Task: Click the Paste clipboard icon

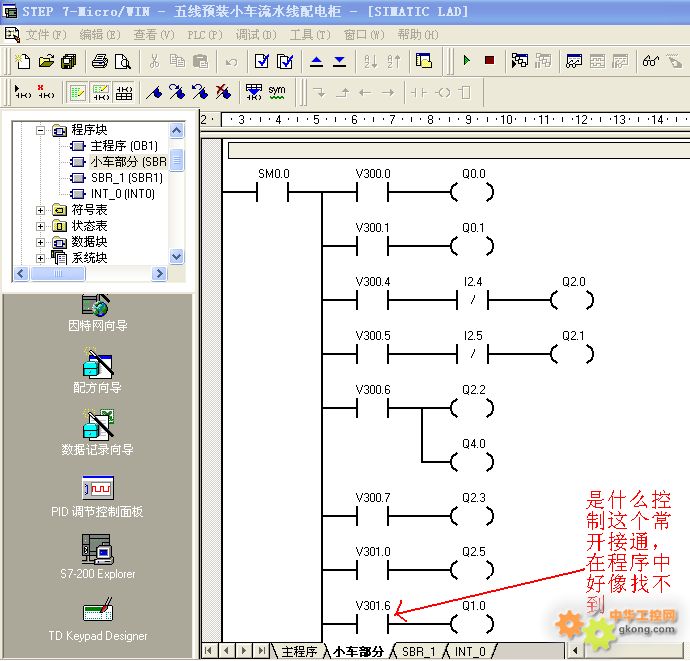Action: pyautogui.click(x=200, y=61)
